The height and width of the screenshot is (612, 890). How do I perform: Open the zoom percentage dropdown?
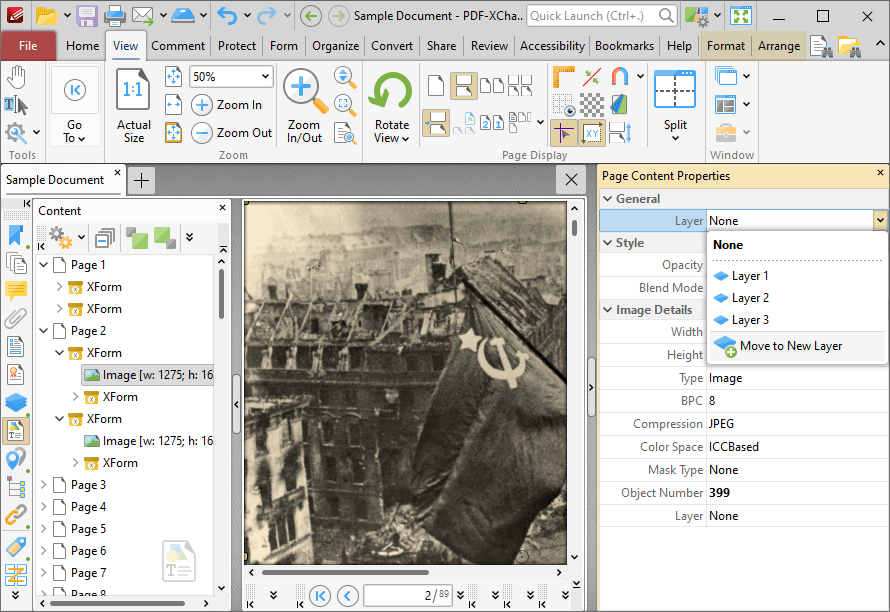click(265, 77)
